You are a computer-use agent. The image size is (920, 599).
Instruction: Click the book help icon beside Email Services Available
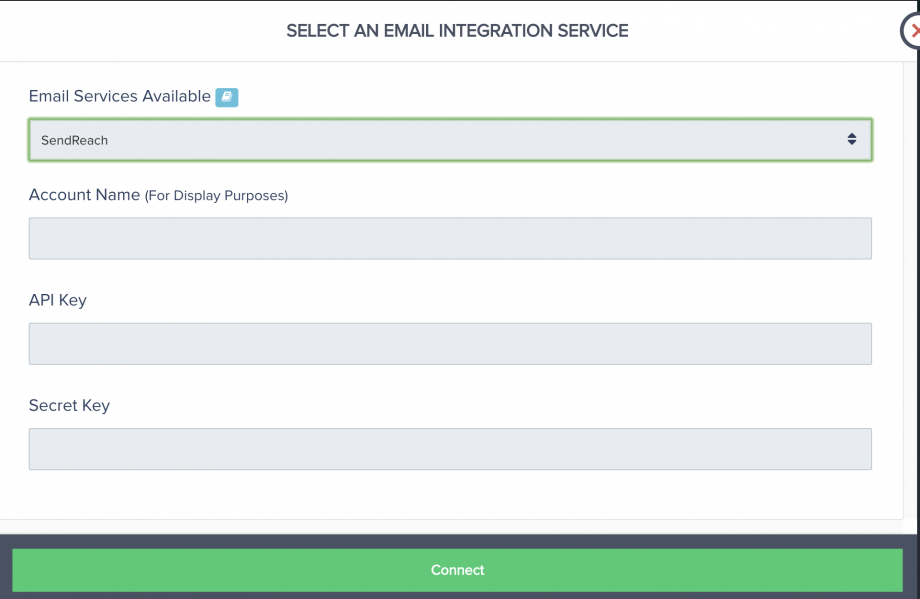[x=227, y=97]
